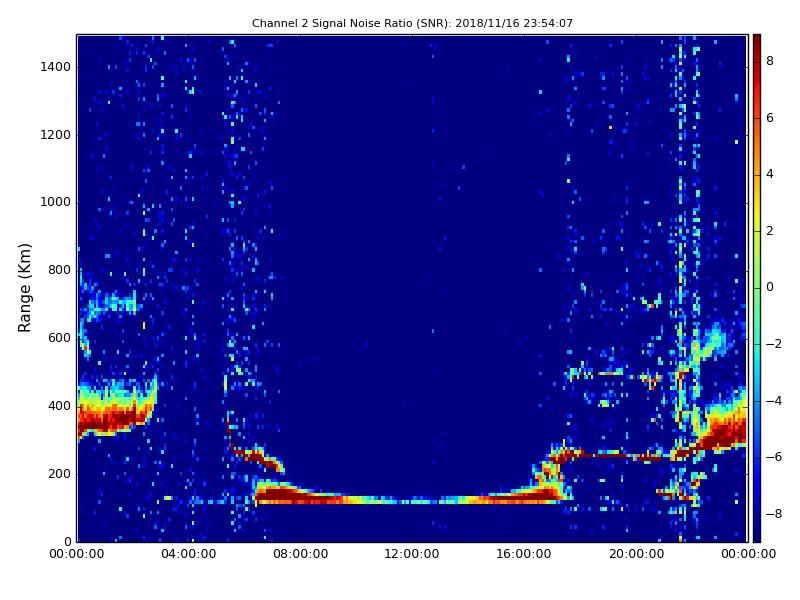Click the plot title 'Channel 2 Signal Noise Ratio (SNR)'
The image size is (800, 600).
click(412, 23)
